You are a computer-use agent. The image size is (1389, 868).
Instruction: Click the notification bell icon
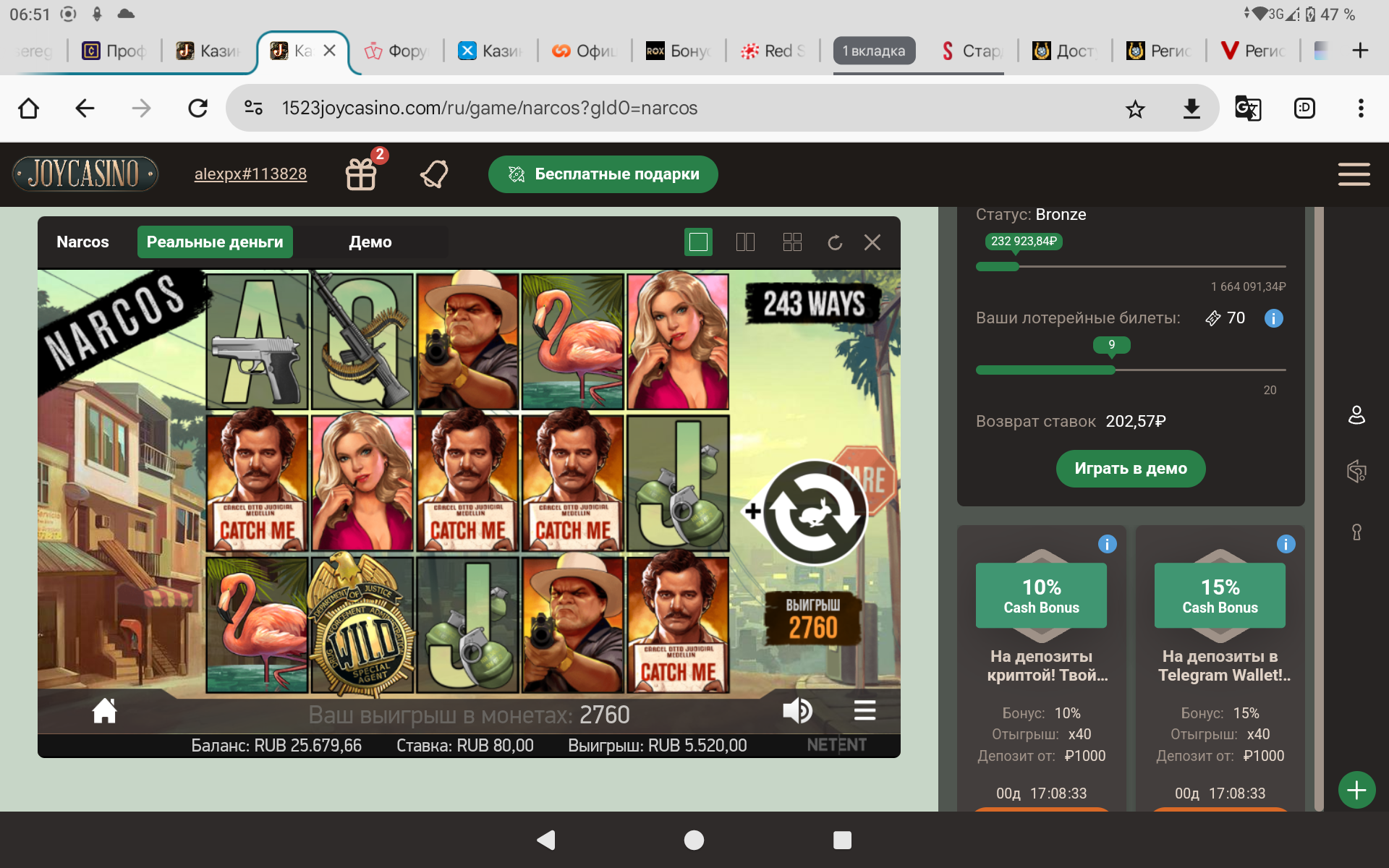[x=434, y=174]
